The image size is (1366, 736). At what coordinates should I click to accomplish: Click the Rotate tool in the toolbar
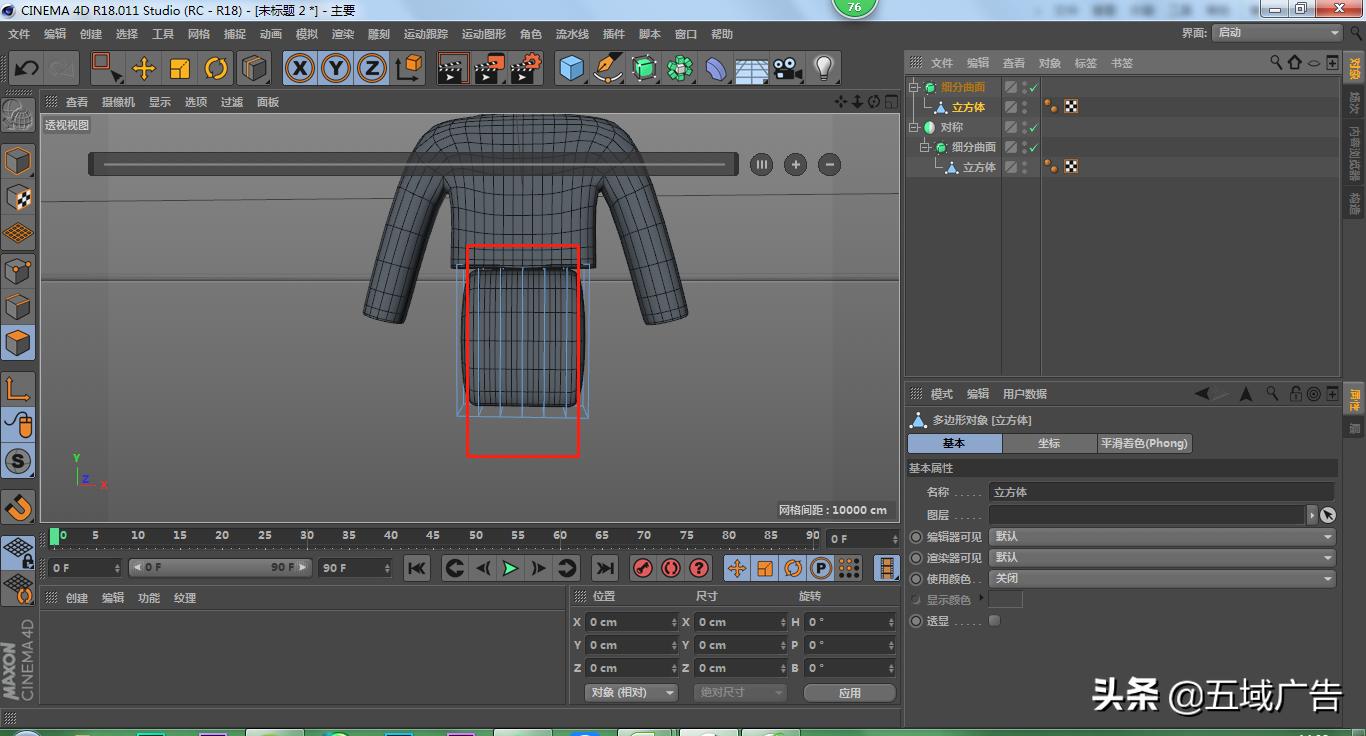click(x=216, y=68)
